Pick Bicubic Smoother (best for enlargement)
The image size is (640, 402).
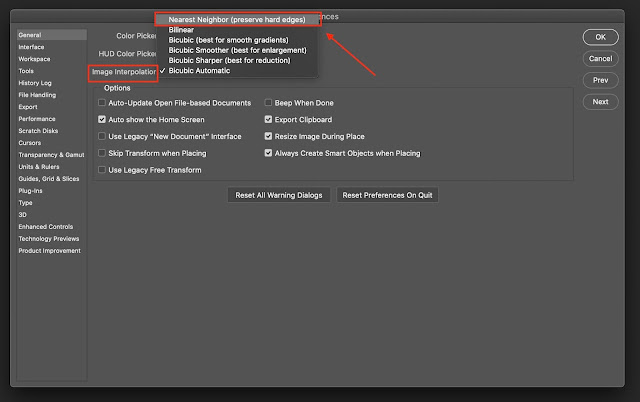(240, 50)
